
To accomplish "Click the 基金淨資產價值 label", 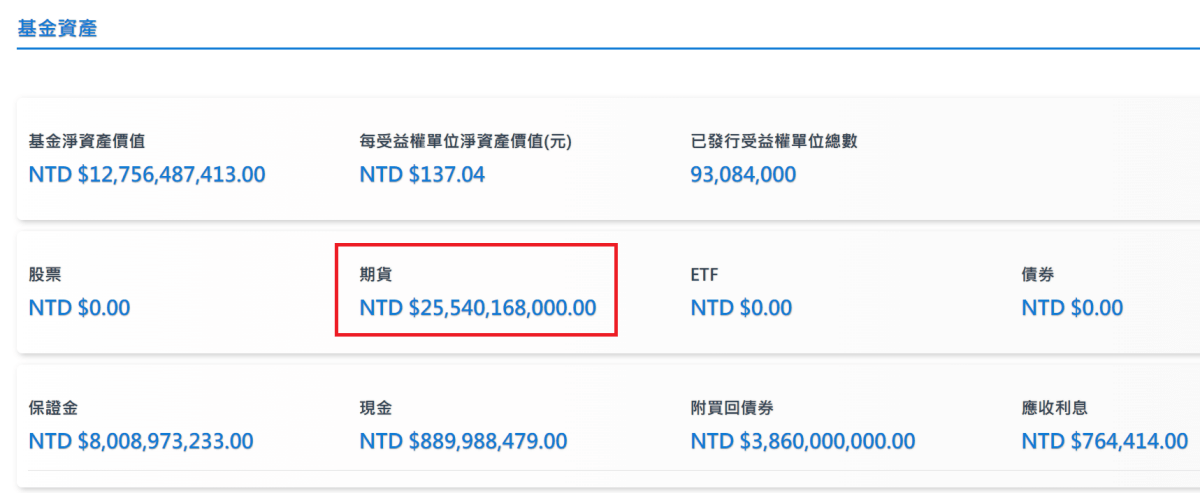I will [x=87, y=141].
